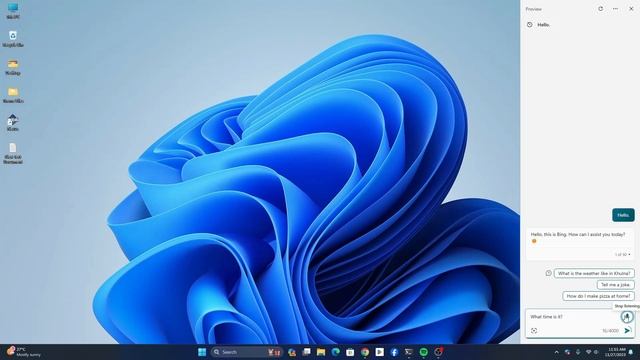The width and height of the screenshot is (640, 360).
Task: Open the recent chat history icon beside Hello
Action: (529, 24)
